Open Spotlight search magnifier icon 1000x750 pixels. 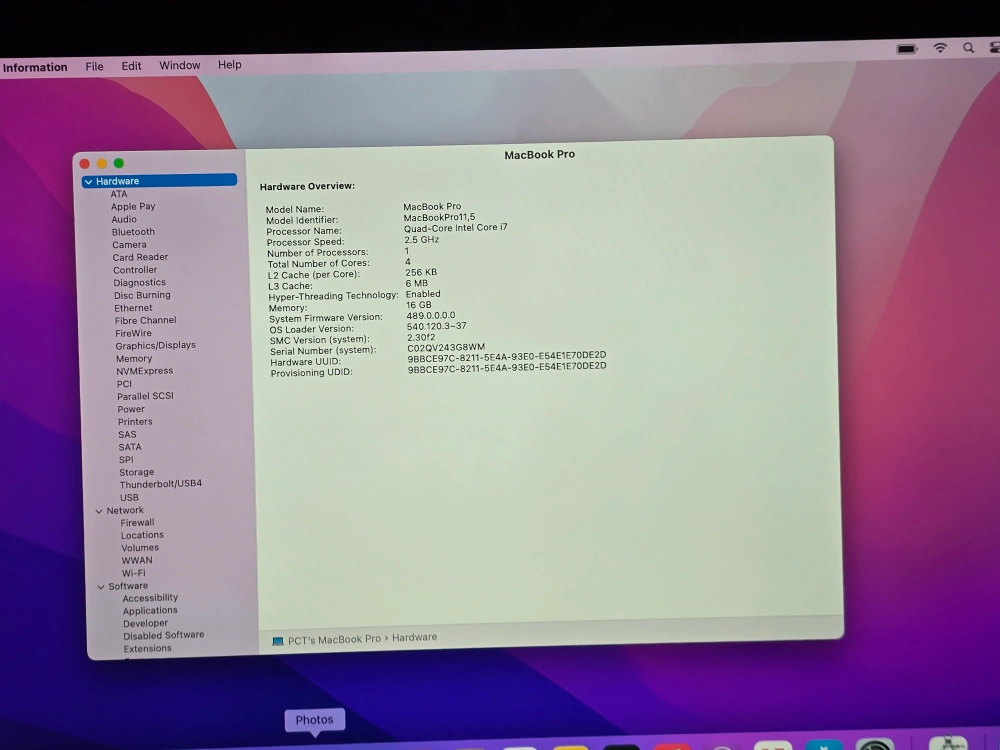tap(968, 48)
